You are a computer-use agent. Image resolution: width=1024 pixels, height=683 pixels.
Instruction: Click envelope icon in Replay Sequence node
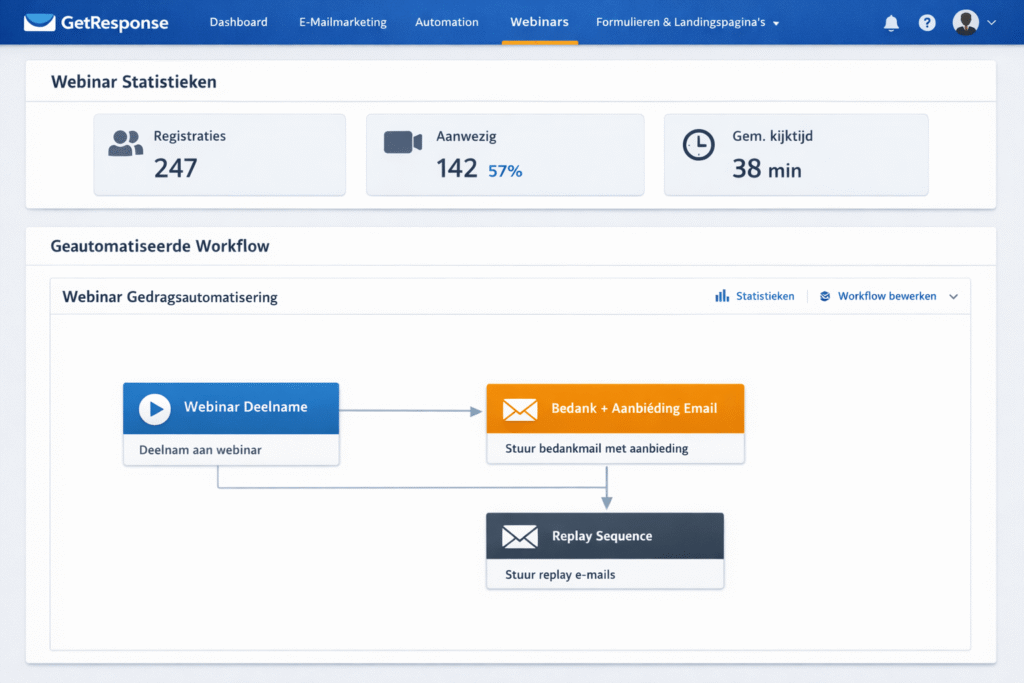[520, 537]
